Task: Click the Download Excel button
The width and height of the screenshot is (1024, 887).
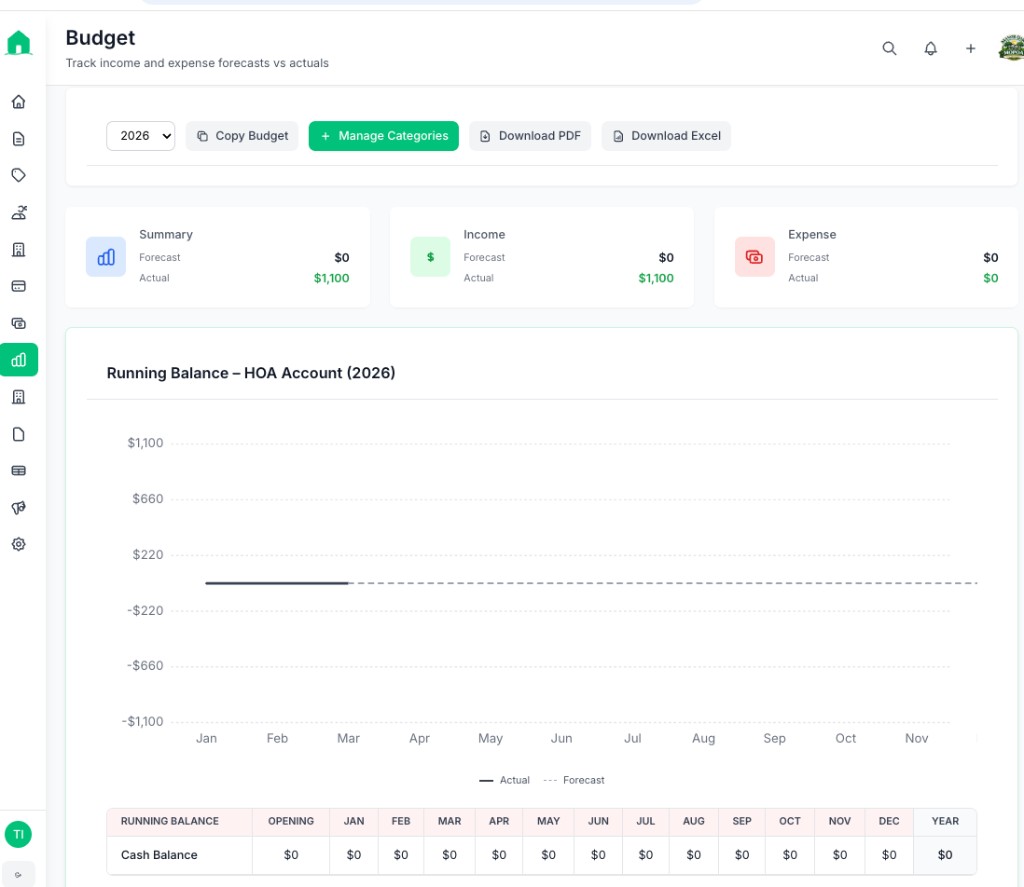Action: point(666,135)
